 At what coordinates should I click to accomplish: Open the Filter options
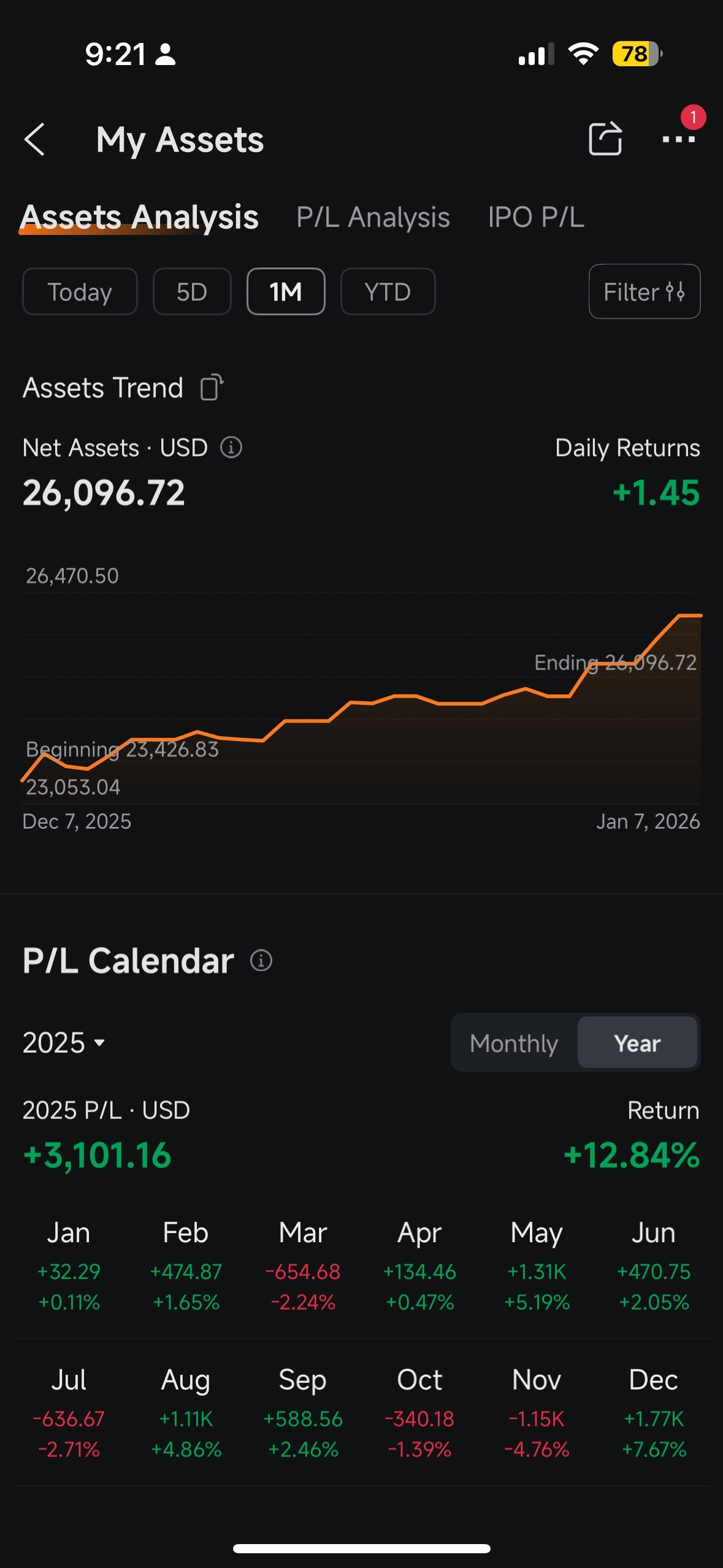[x=645, y=291]
